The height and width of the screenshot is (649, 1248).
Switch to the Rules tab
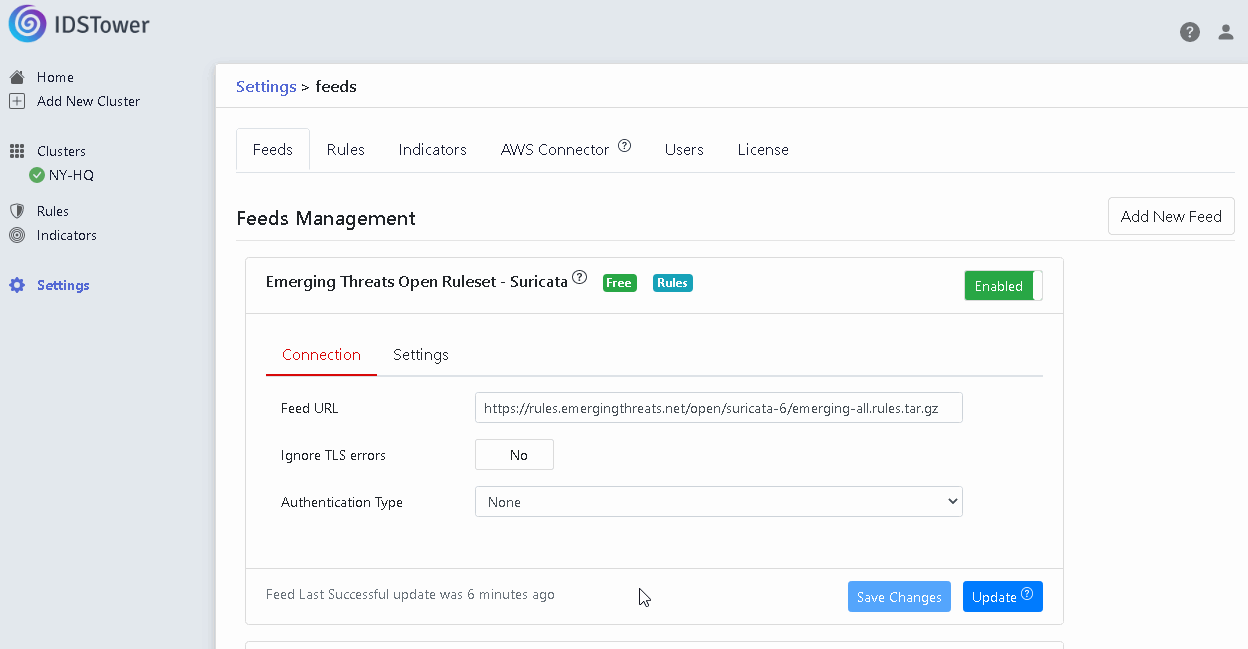point(346,150)
